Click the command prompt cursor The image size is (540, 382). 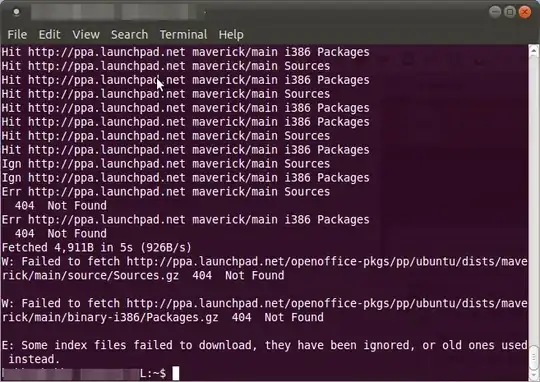pos(176,373)
